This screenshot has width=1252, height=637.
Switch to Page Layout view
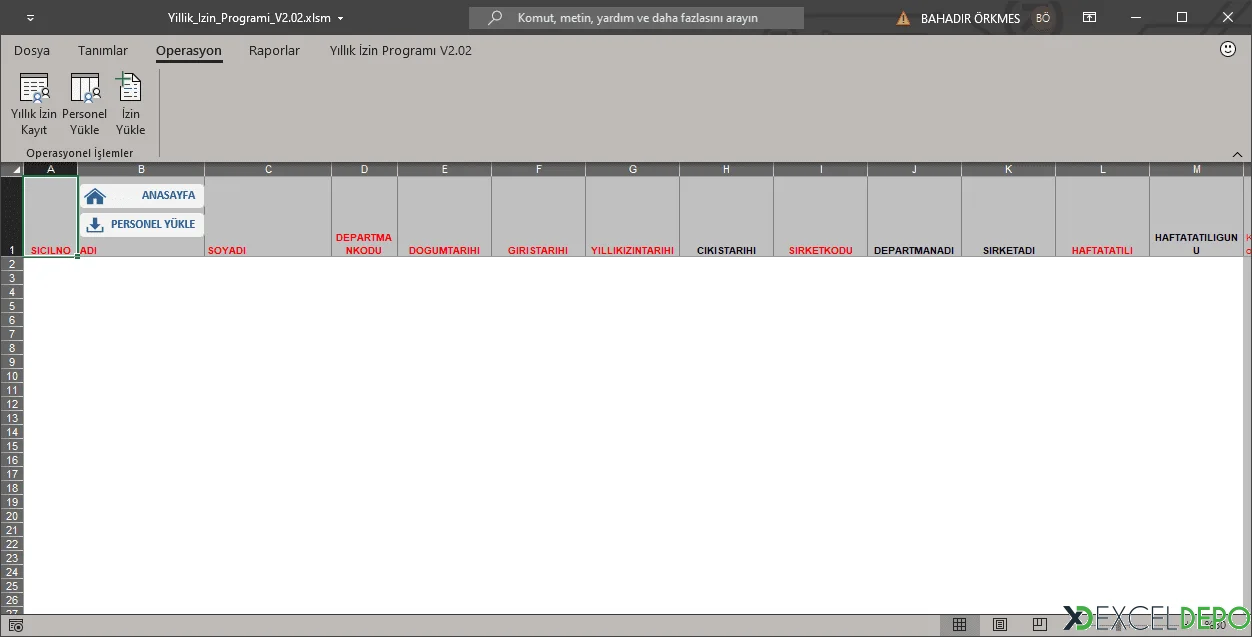(999, 625)
